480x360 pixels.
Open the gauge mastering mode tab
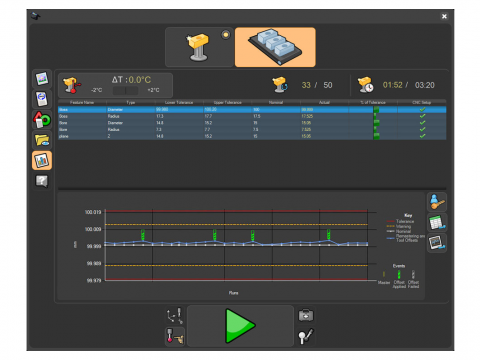point(199,47)
